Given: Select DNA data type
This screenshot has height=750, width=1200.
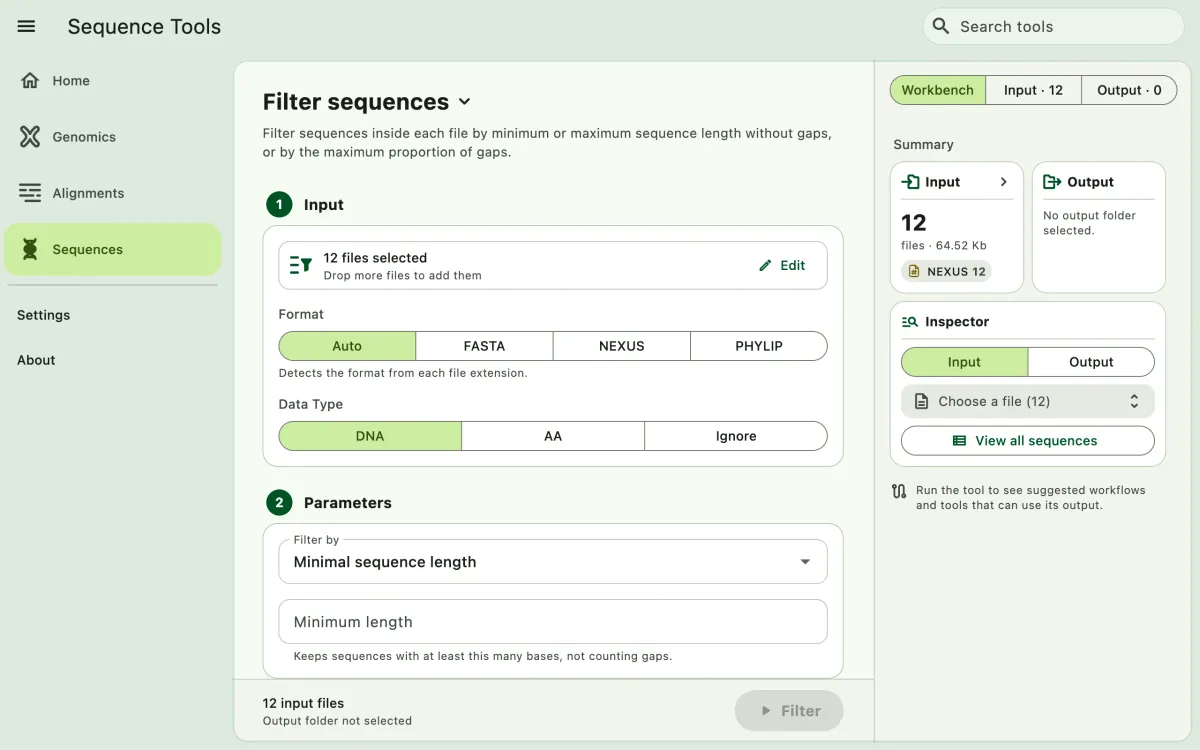Looking at the screenshot, I should (370, 436).
